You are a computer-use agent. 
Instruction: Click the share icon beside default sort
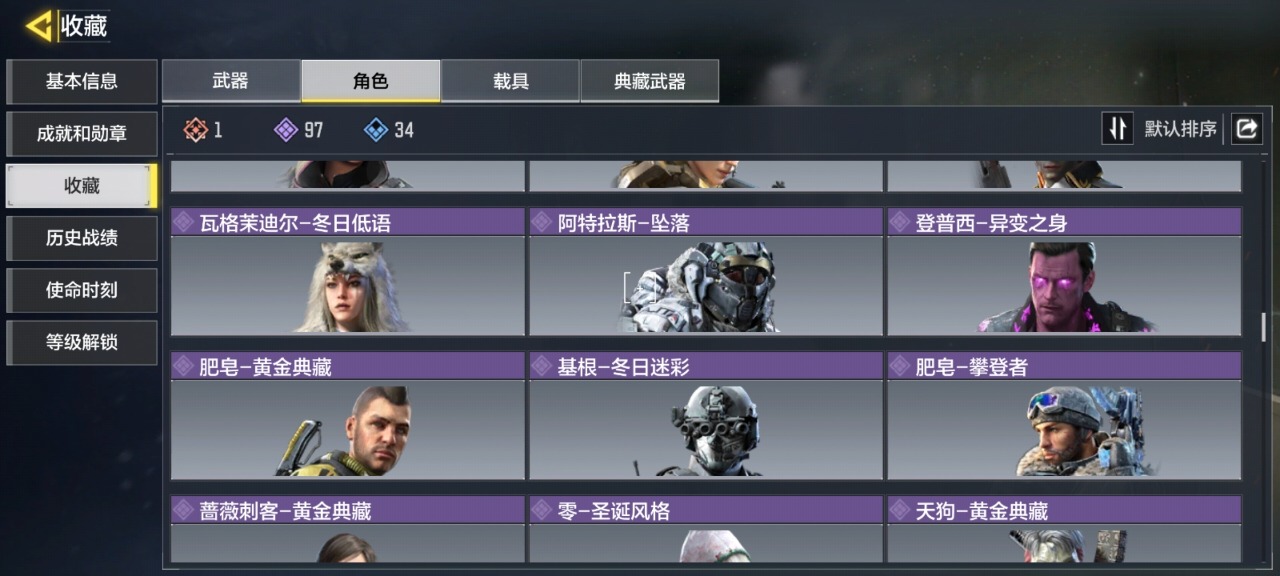tap(1246, 128)
